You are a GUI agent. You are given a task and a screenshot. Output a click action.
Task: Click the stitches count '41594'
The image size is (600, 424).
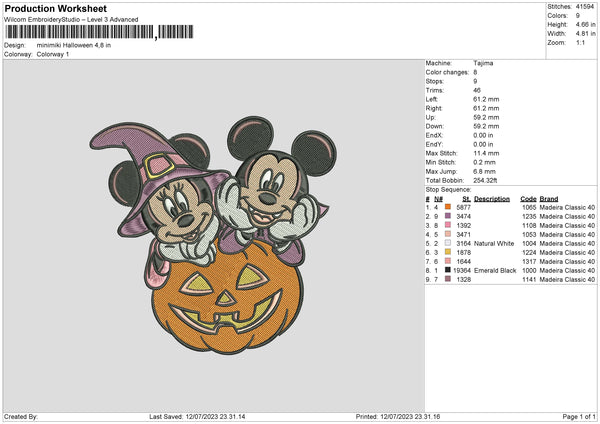click(585, 7)
